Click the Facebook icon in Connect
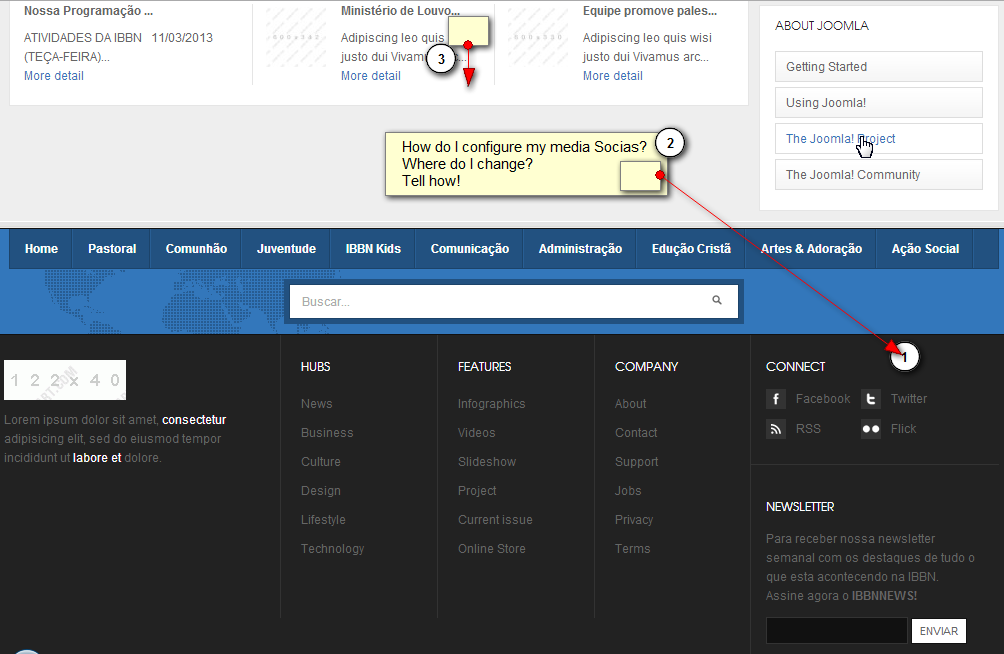The image size is (1004, 654). pyautogui.click(x=776, y=399)
